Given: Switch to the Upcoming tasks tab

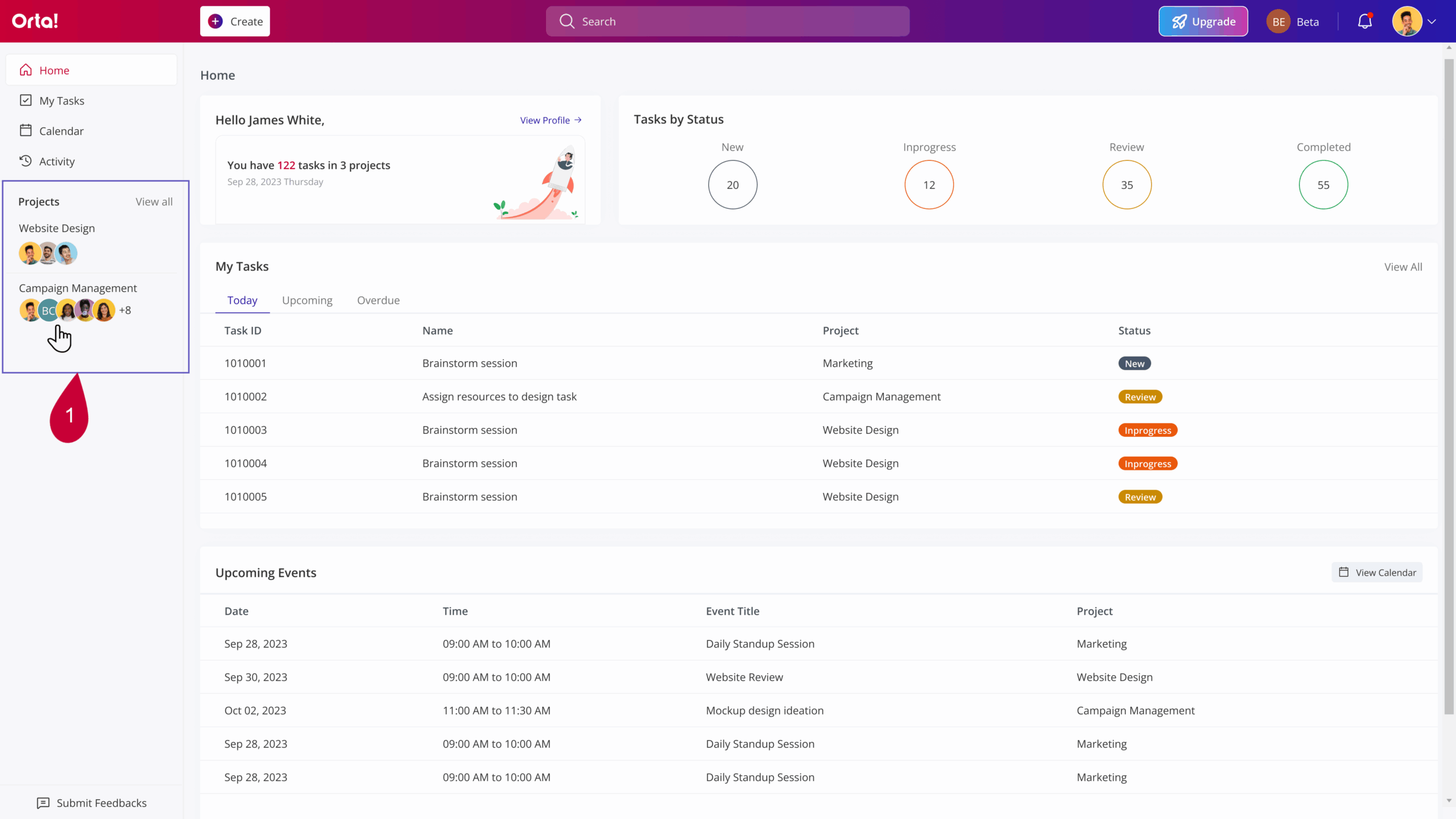Looking at the screenshot, I should [x=307, y=300].
